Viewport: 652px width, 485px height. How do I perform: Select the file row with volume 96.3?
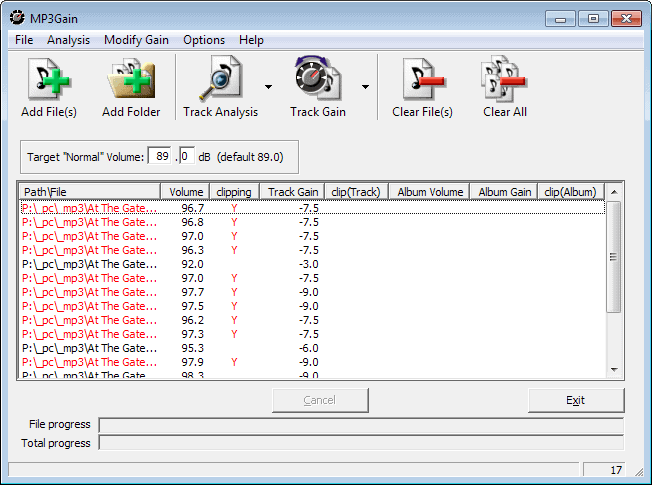coord(313,250)
